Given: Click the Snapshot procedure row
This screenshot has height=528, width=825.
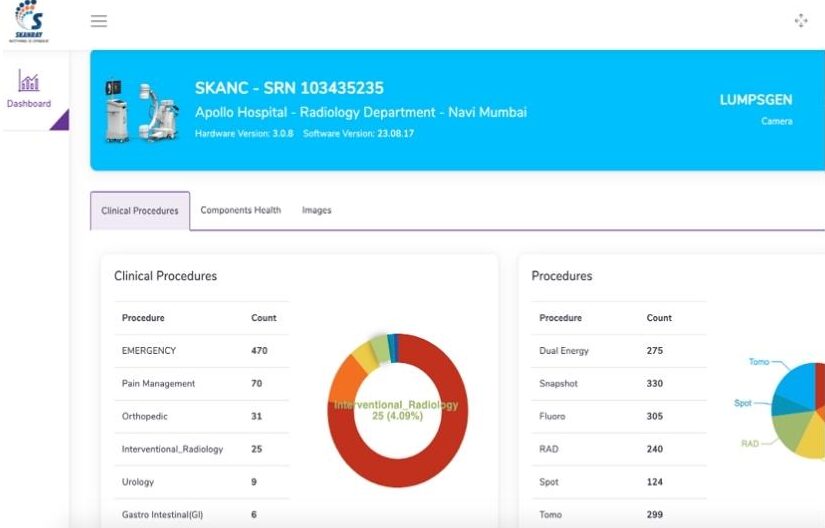Looking at the screenshot, I should (x=618, y=383).
